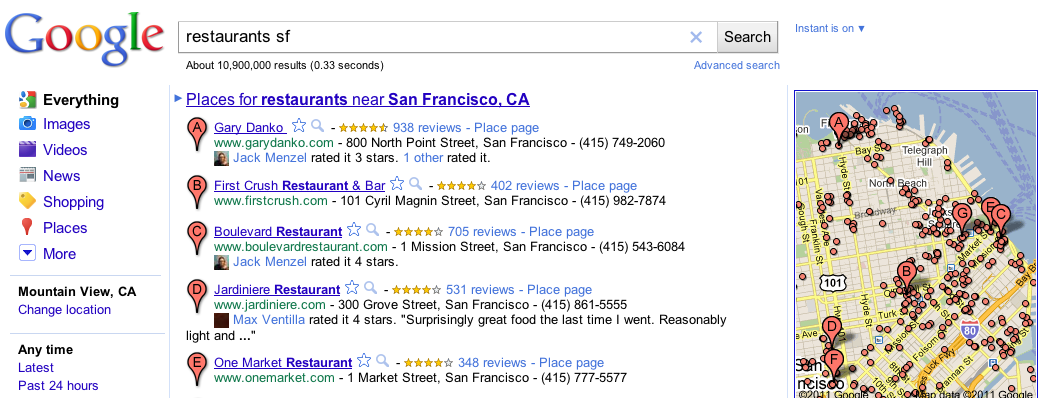Filter results by Latest
The image size is (1038, 398).
click(x=36, y=368)
